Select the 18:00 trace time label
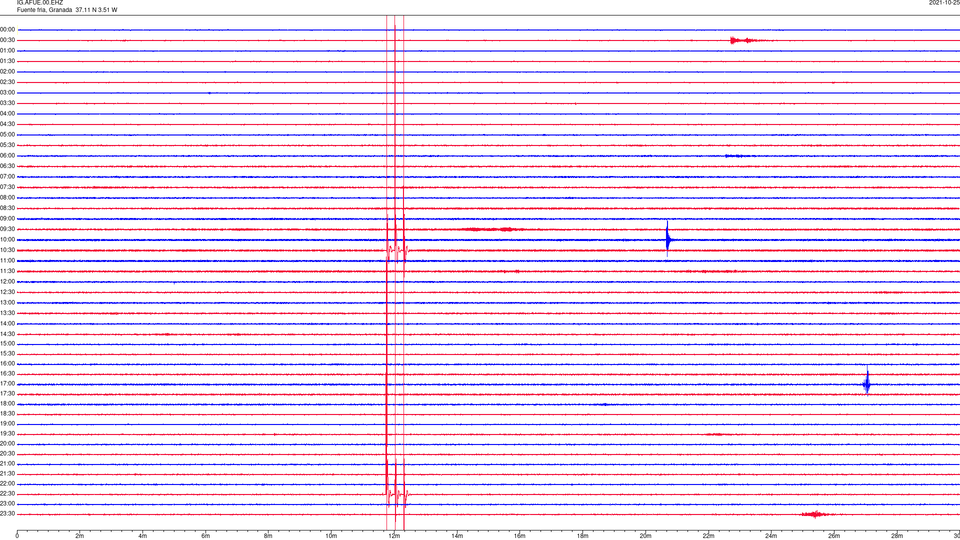The image size is (960, 540). pyautogui.click(x=7, y=404)
